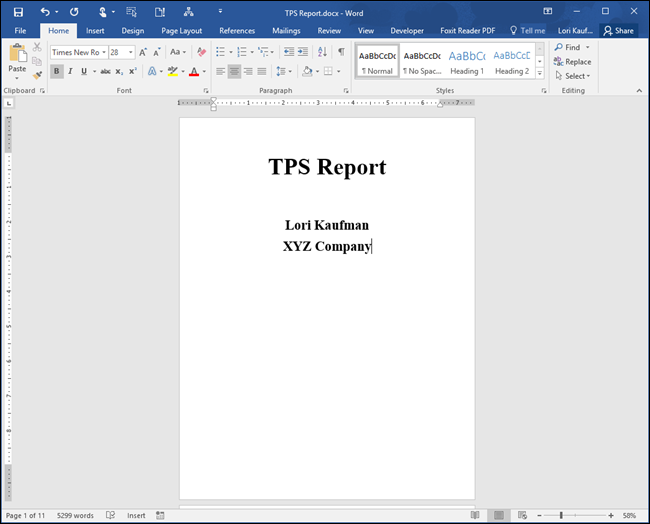
Task: Click the Undo arrow icon
Action: point(45,11)
